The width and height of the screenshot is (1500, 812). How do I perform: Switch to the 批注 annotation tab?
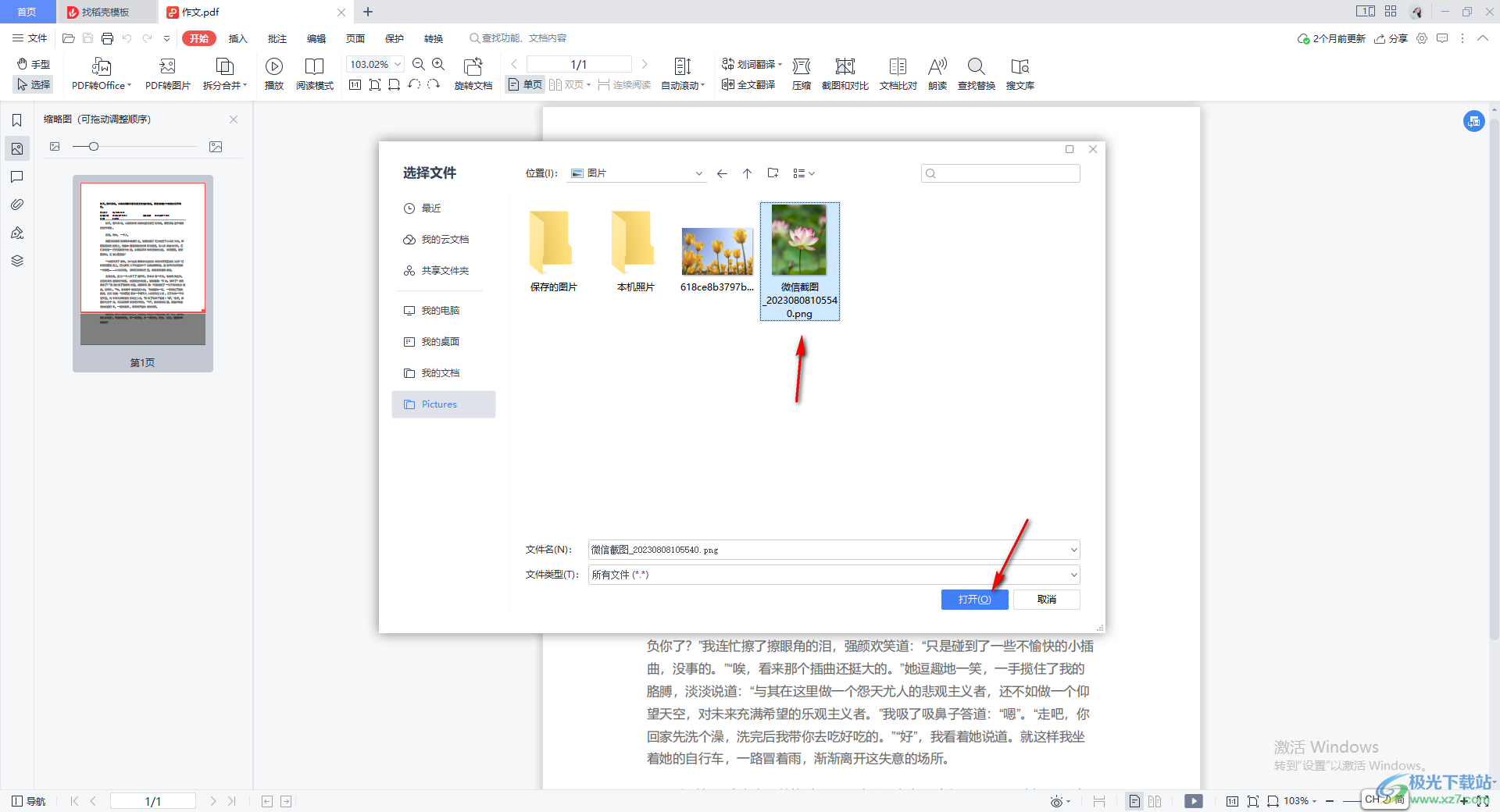pyautogui.click(x=277, y=38)
